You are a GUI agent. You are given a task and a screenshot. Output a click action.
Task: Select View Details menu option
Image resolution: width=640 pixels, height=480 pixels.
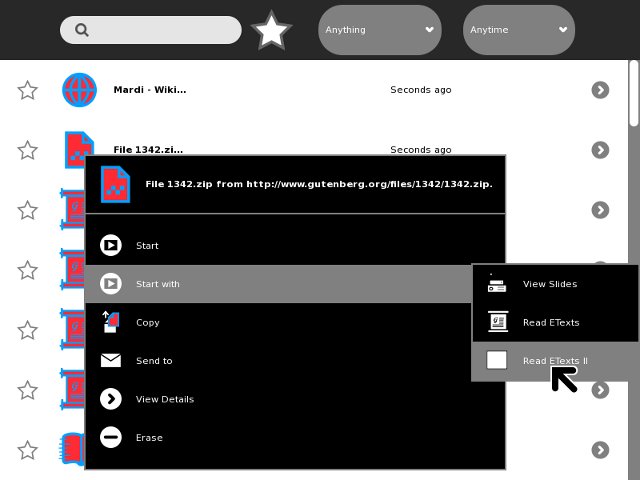click(164, 399)
